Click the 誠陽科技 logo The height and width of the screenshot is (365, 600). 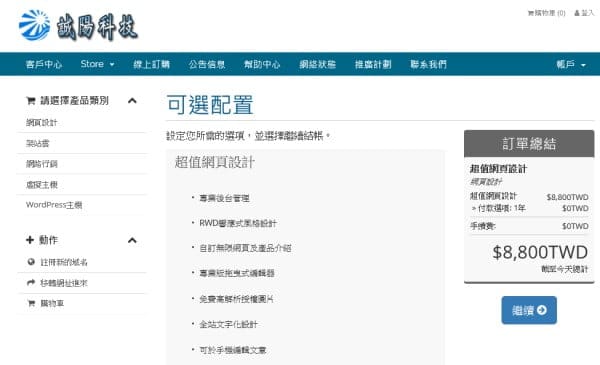coord(78,26)
